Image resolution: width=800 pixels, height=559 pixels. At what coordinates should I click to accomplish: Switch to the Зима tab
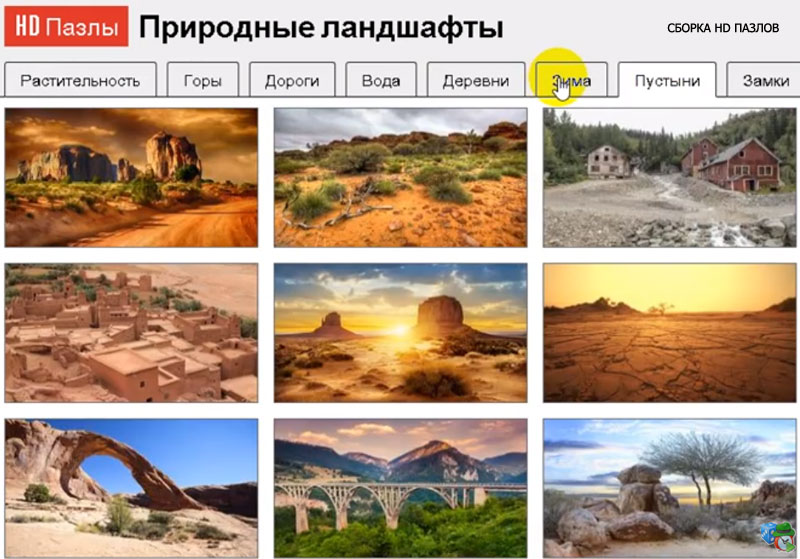tap(571, 80)
